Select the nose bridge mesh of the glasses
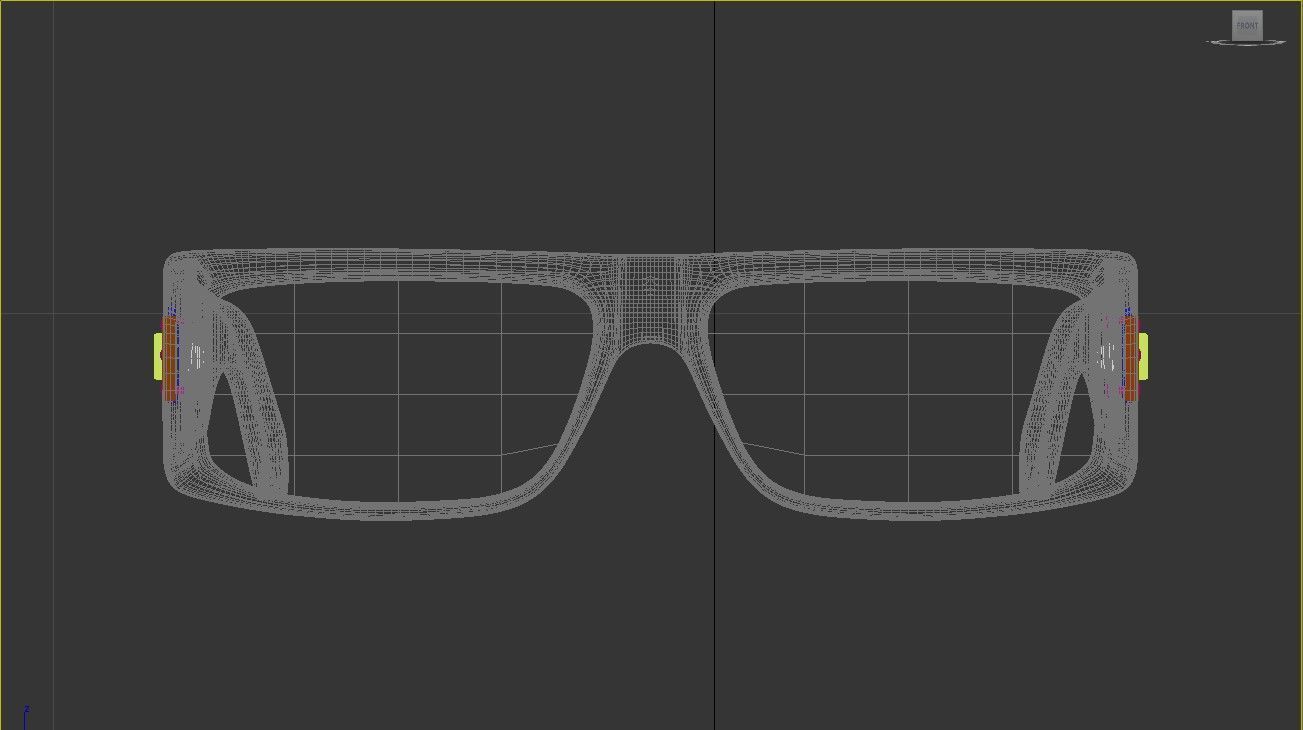 (650, 300)
